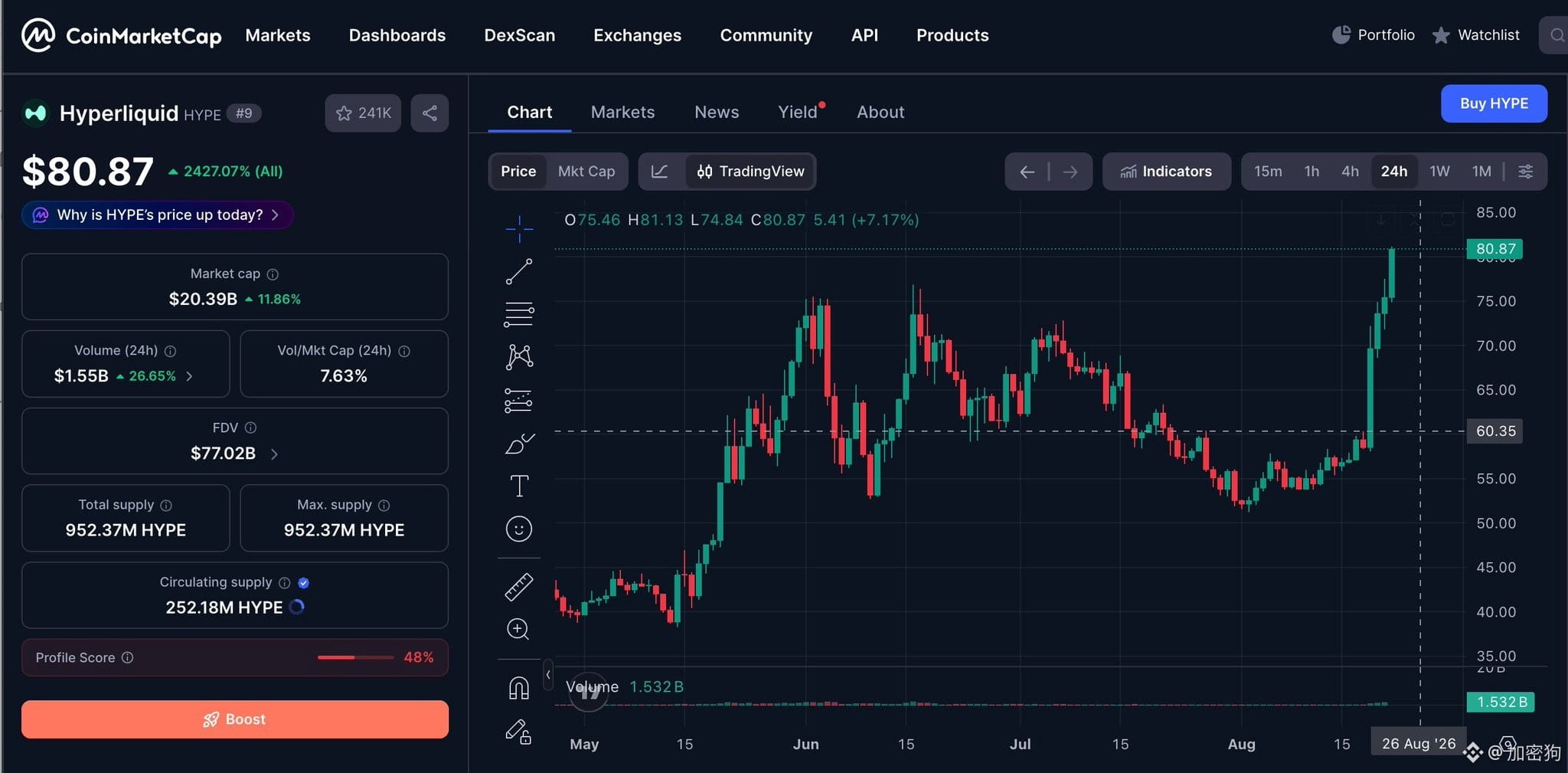
Task: Select the XABCD pattern tool
Action: (519, 357)
